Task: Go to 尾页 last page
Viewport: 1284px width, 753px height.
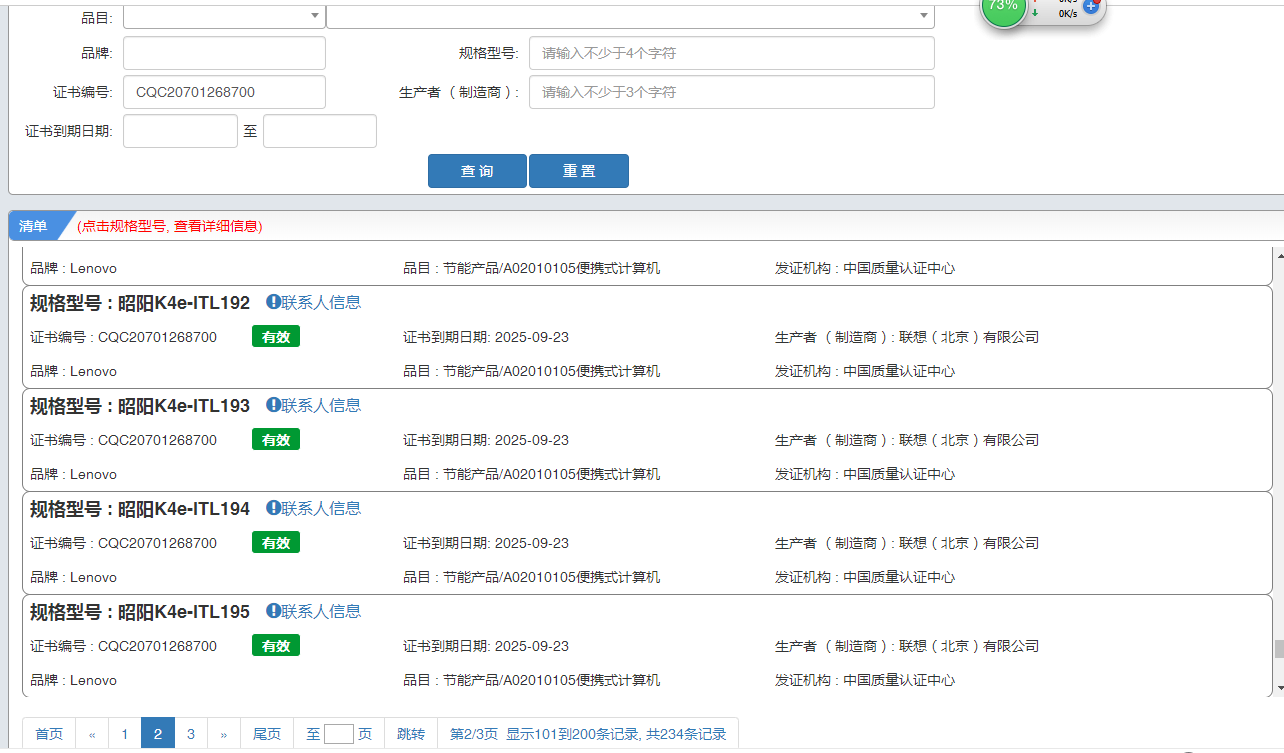Action: click(267, 734)
